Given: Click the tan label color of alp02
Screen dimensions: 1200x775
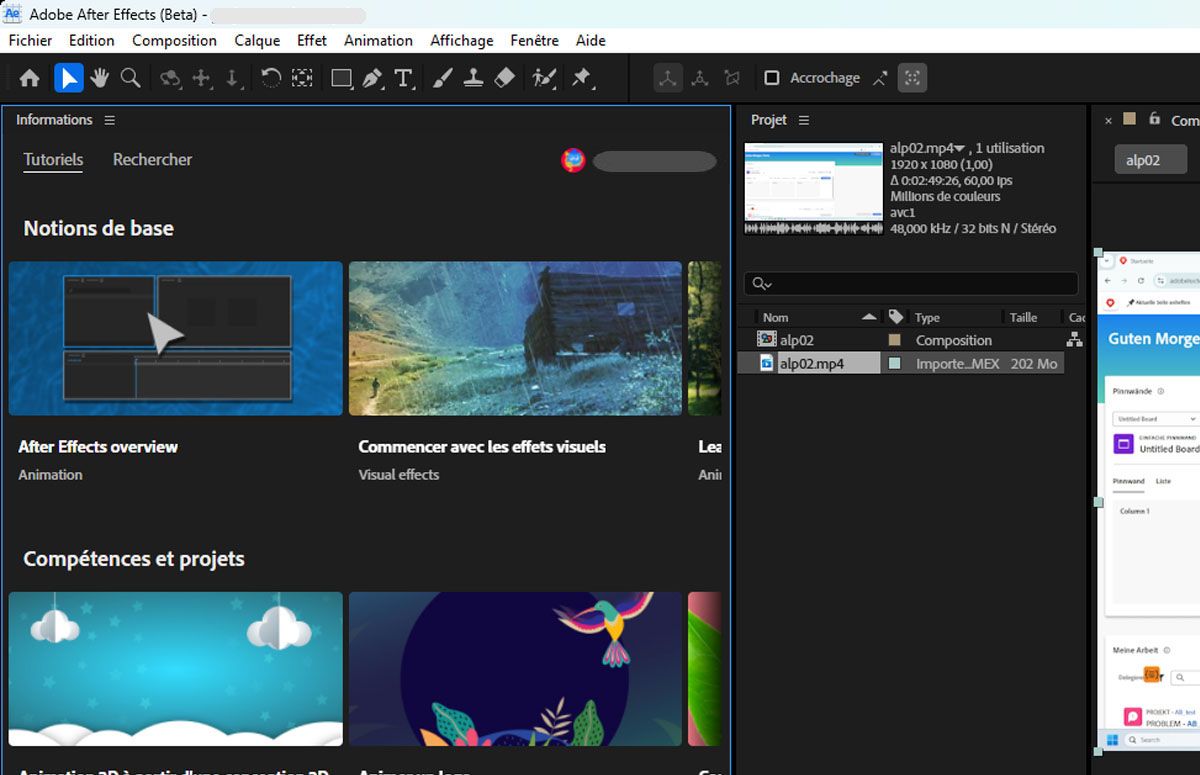Looking at the screenshot, I should coord(895,340).
